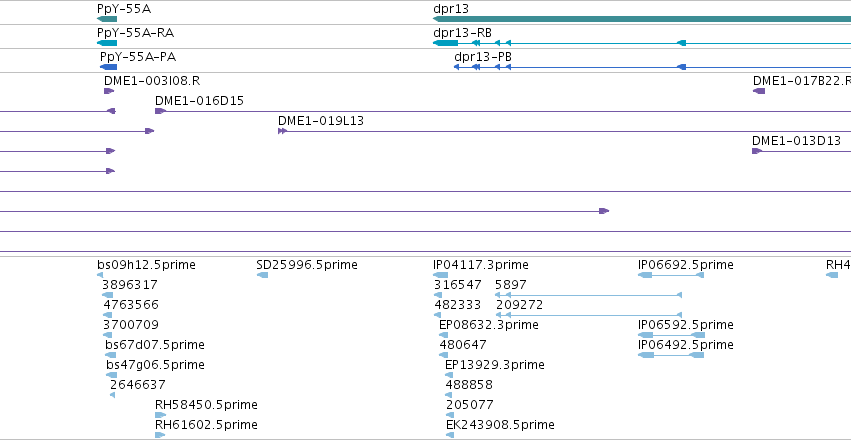Open the EK243908.5prime EST label
Screen dimensions: 851x440
(x=500, y=425)
